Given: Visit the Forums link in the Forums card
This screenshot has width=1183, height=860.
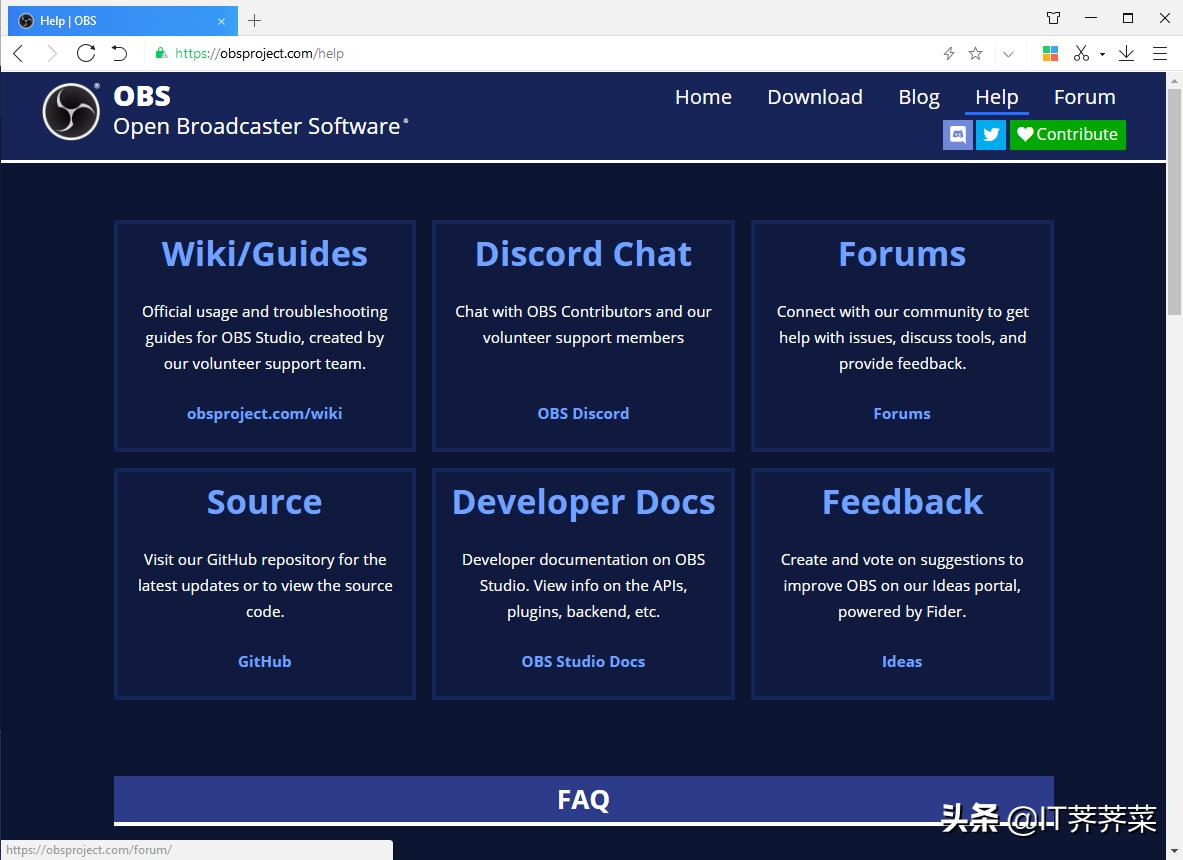Looking at the screenshot, I should point(901,413).
